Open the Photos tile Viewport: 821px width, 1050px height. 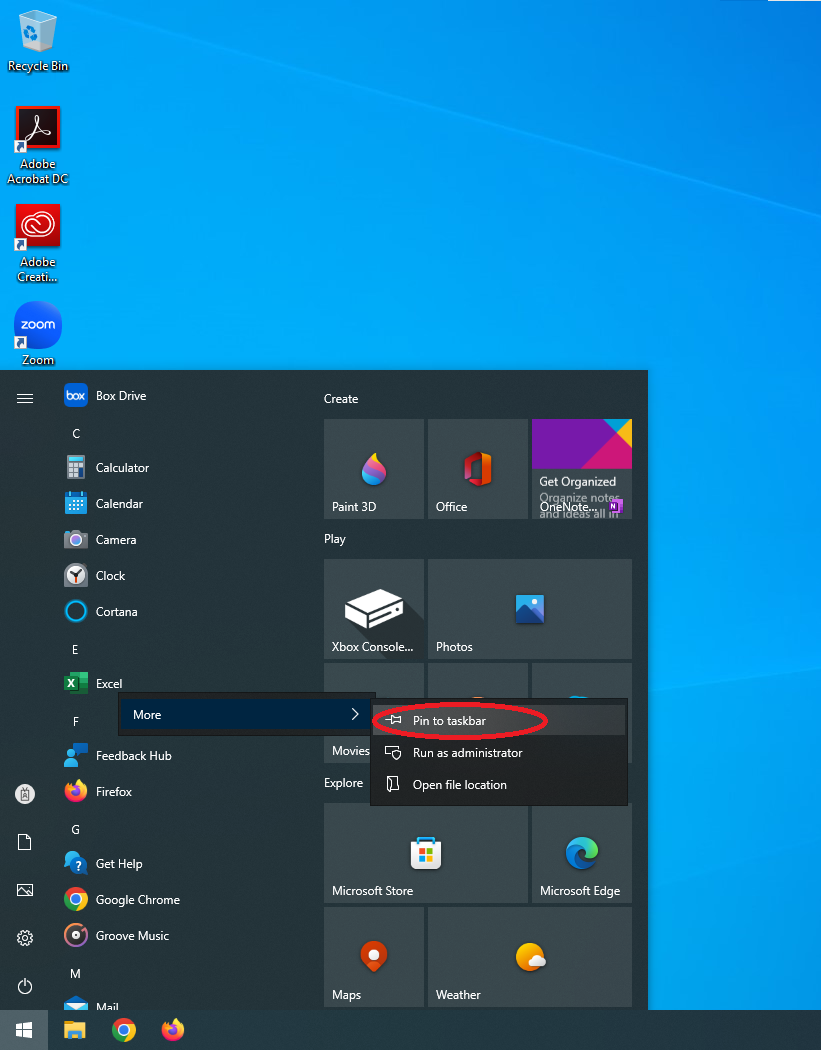[x=529, y=609]
